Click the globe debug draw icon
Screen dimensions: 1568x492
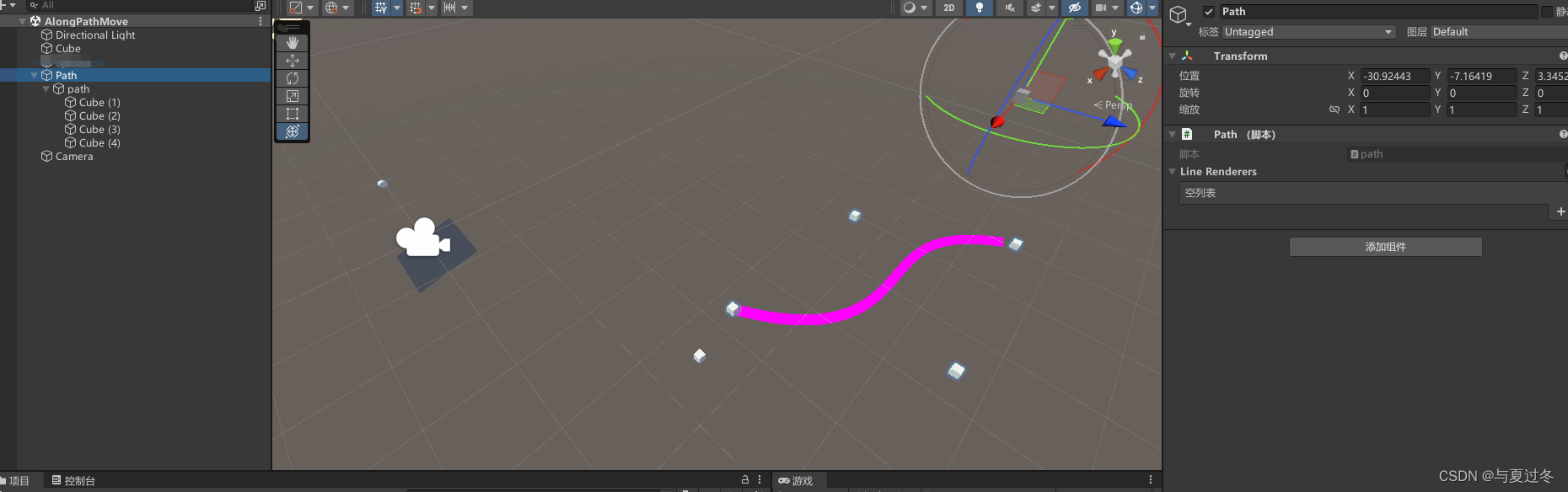pos(331,8)
